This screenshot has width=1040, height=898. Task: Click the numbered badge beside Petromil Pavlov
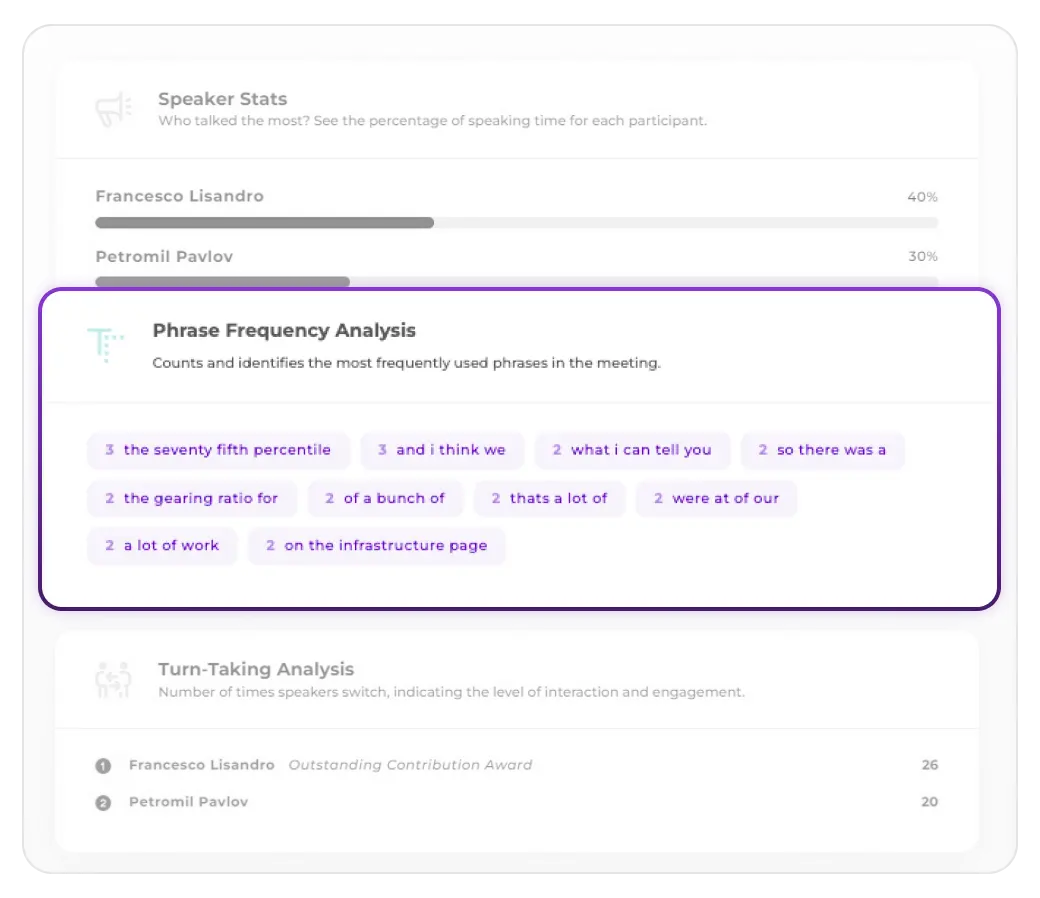point(102,802)
